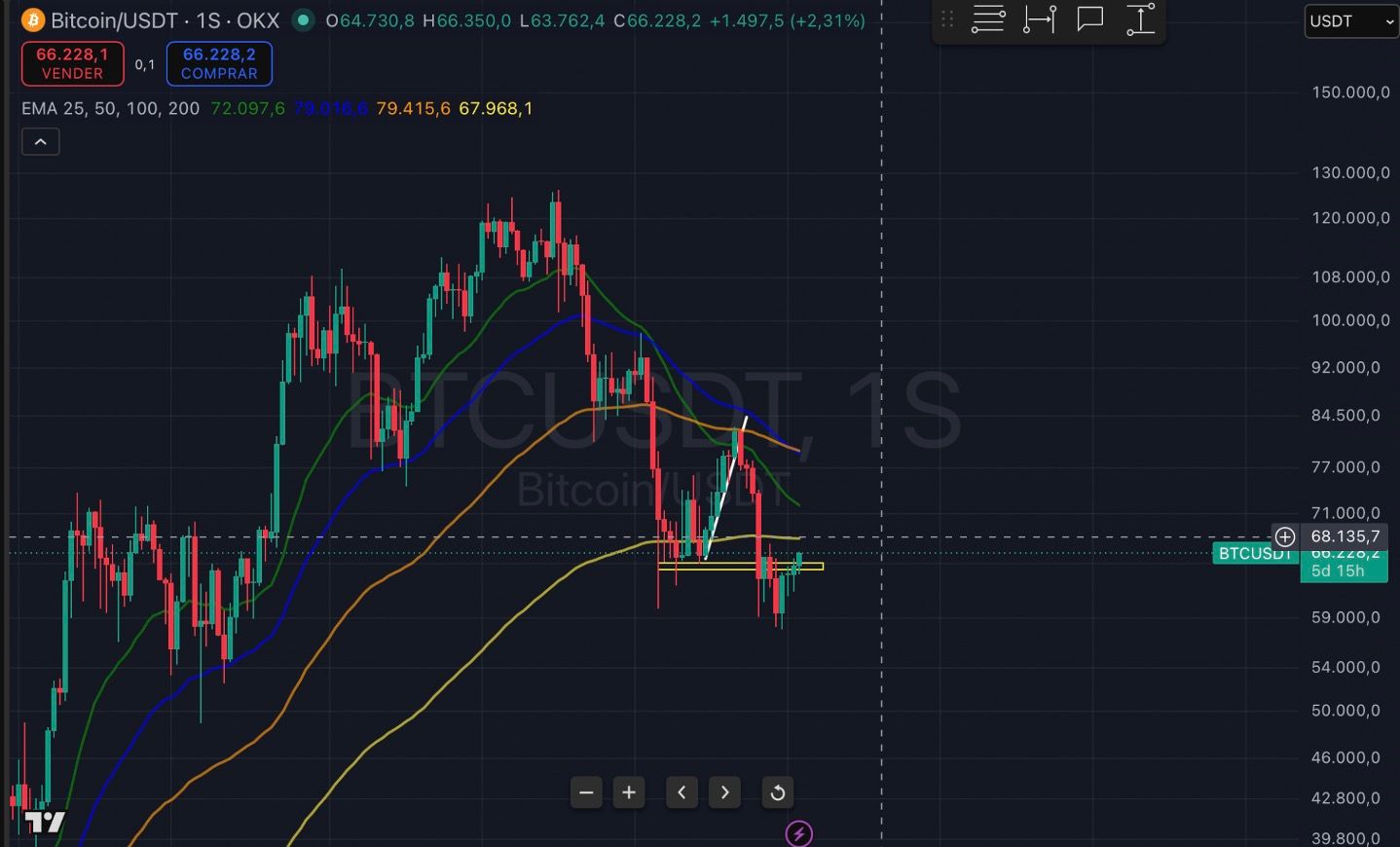Click the green EMA value 72.097,6
The image size is (1400, 847).
point(247,108)
